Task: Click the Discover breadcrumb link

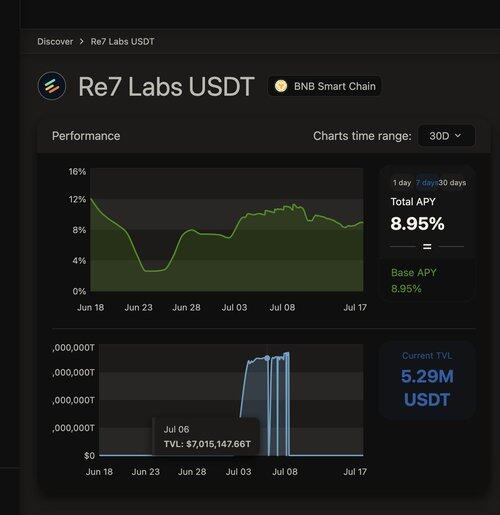Action: [x=55, y=42]
